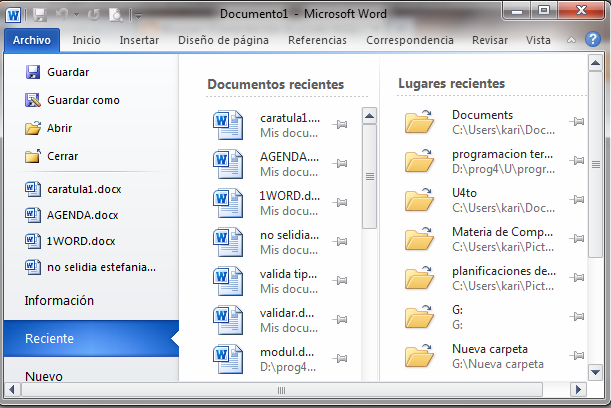This screenshot has height=408, width=611.
Task: Pin programacion ter folder to recent places
Action: (577, 161)
